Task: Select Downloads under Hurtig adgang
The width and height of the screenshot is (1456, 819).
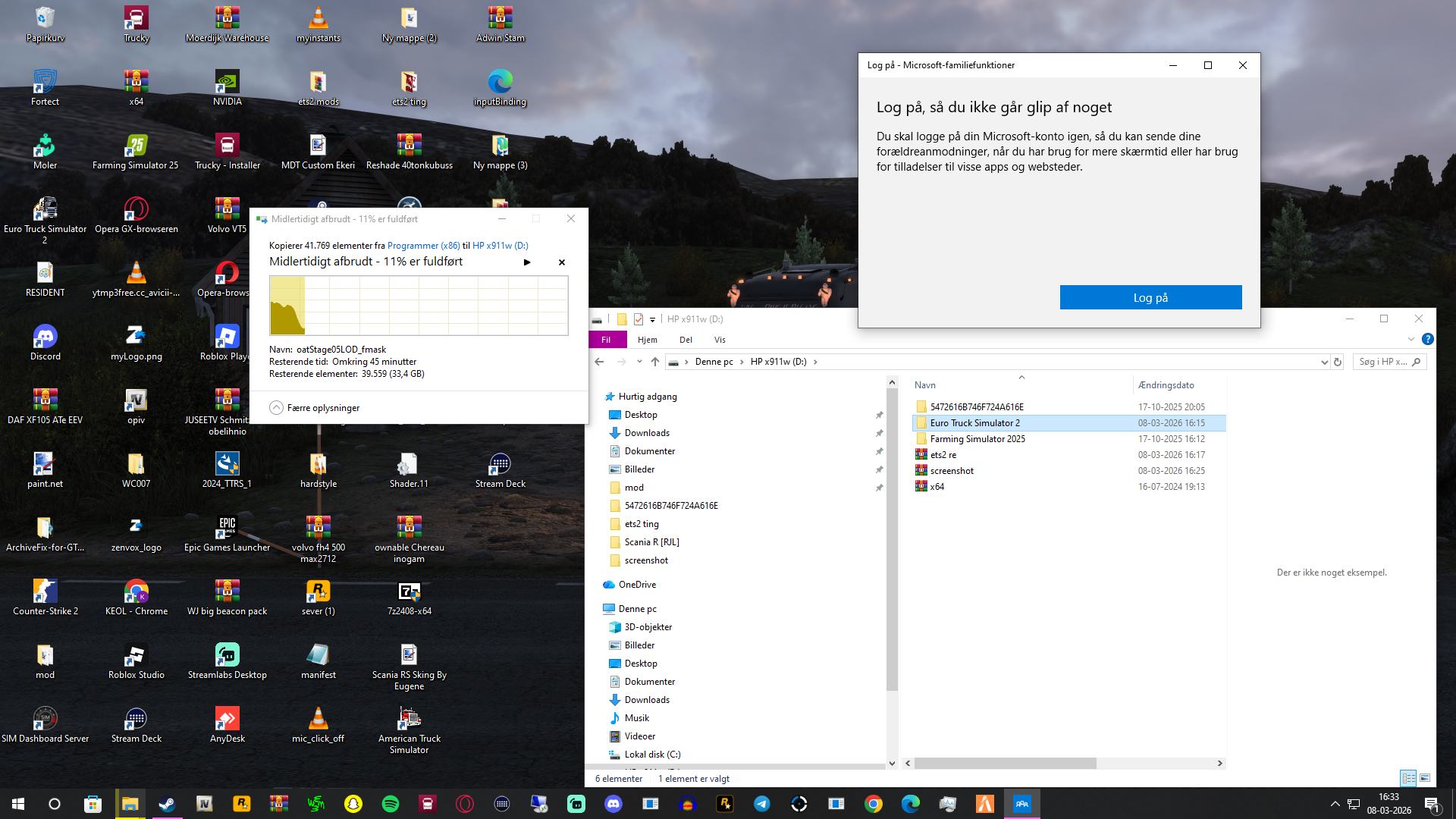Action: point(647,433)
